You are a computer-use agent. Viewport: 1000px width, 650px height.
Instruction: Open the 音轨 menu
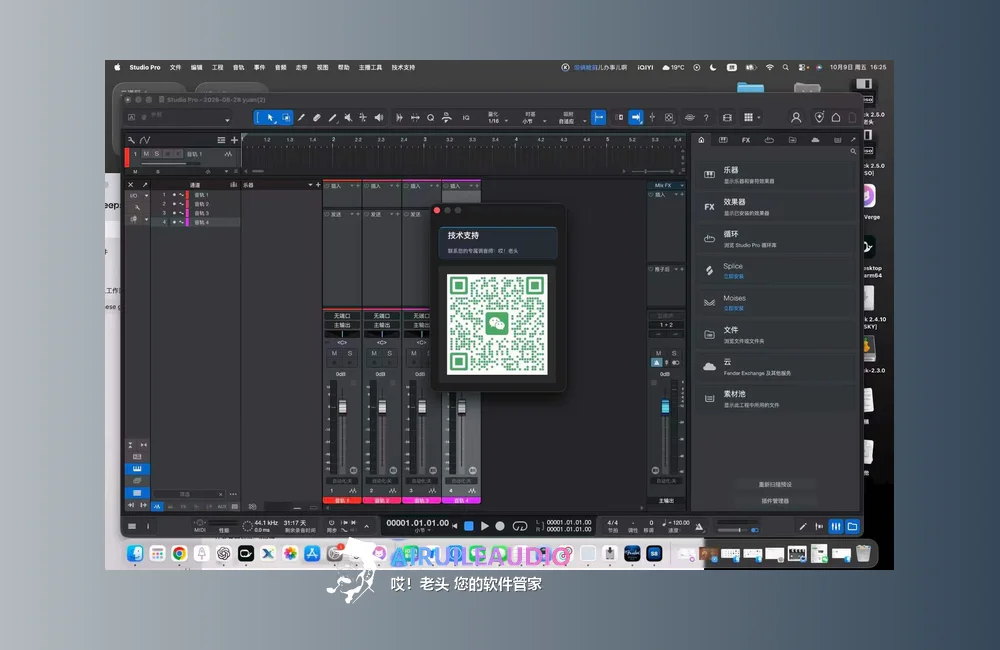point(239,67)
